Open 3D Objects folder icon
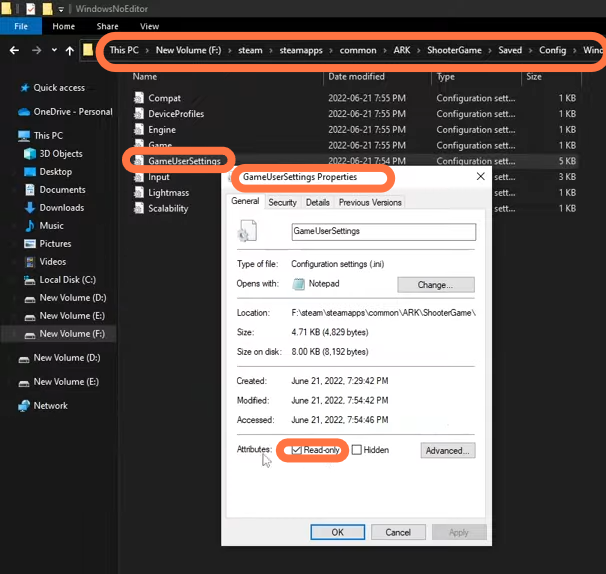The image size is (606, 574). (x=30, y=154)
